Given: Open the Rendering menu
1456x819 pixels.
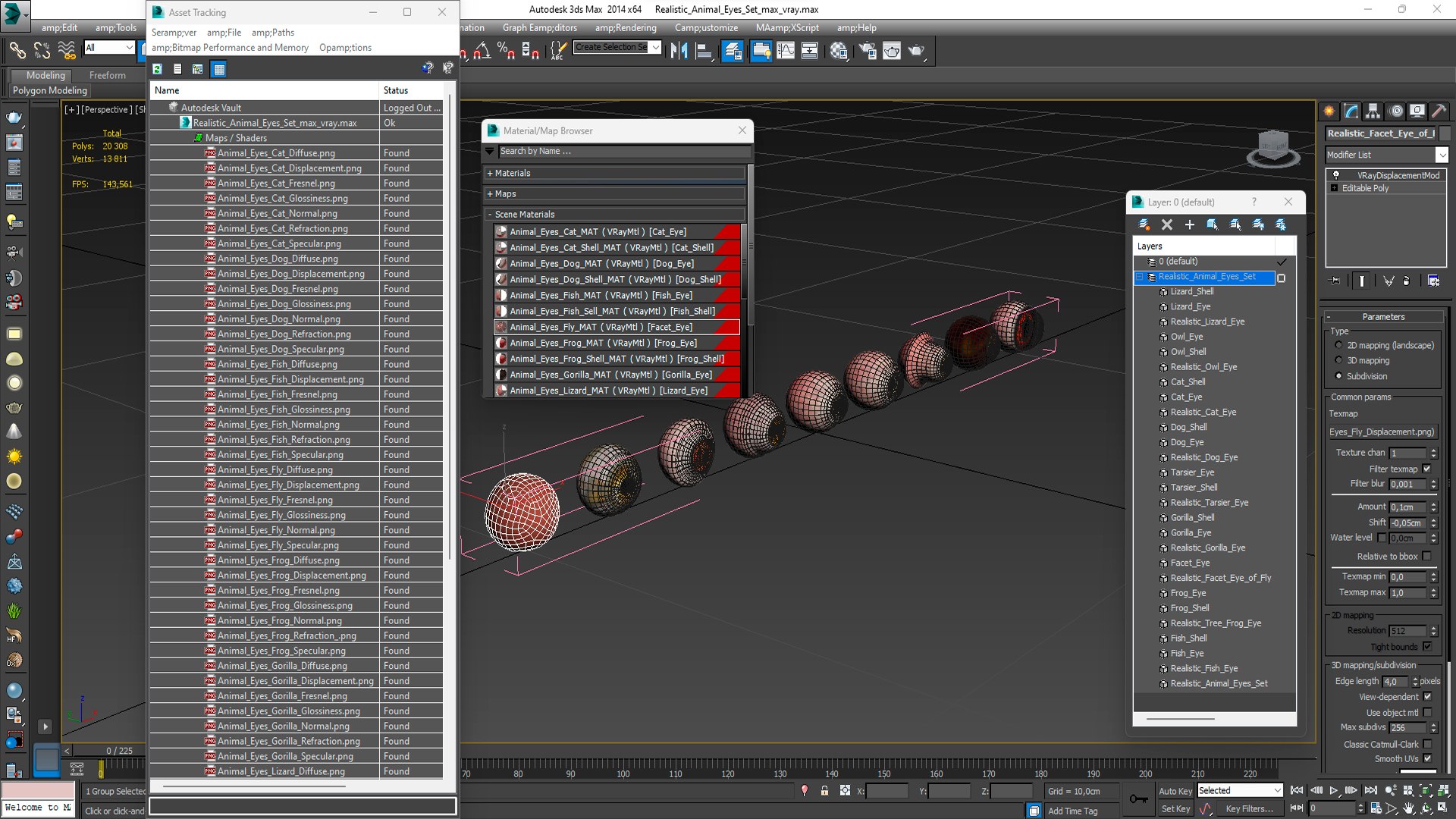Looking at the screenshot, I should 625,28.
